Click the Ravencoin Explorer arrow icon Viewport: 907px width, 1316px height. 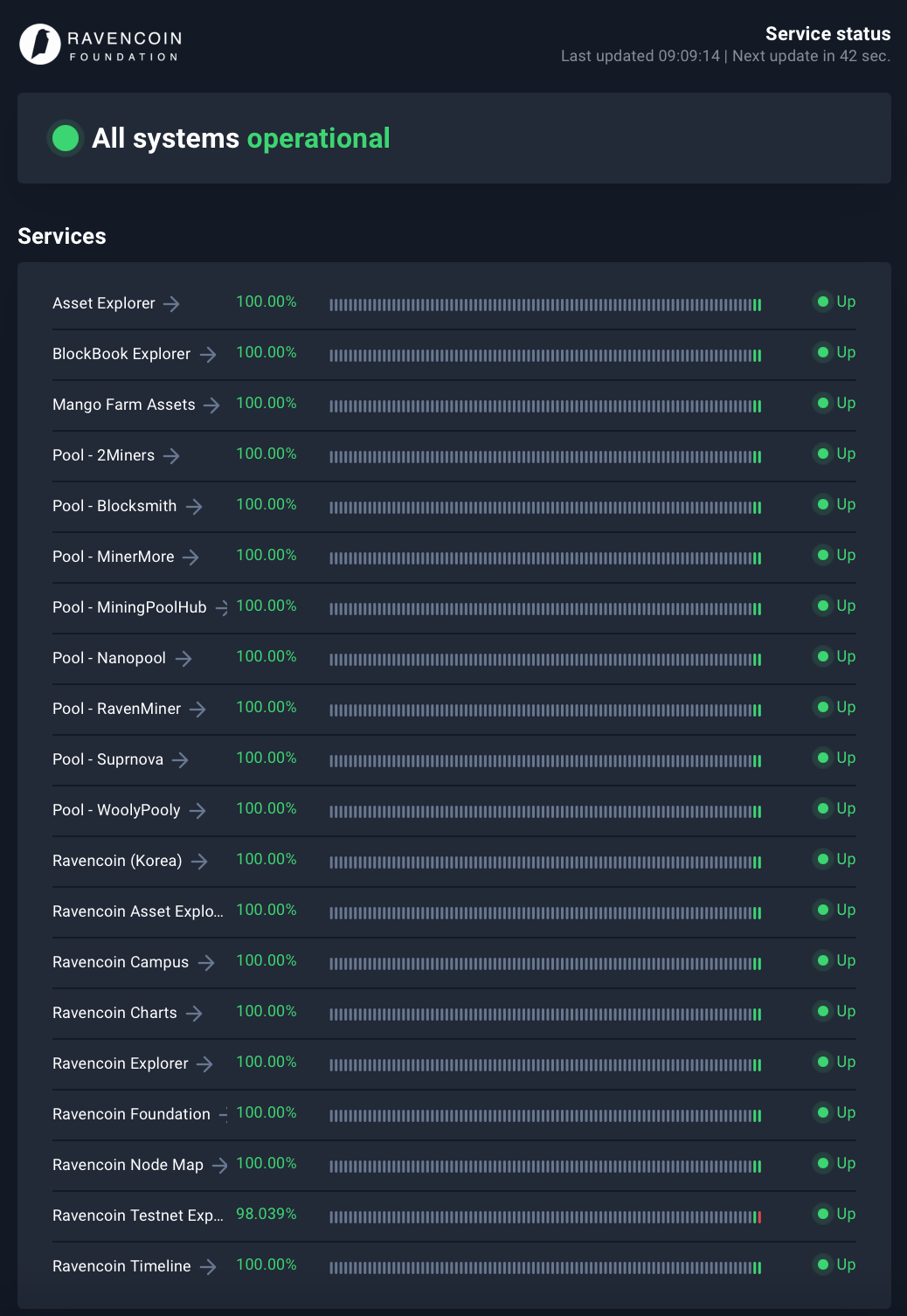(205, 1064)
